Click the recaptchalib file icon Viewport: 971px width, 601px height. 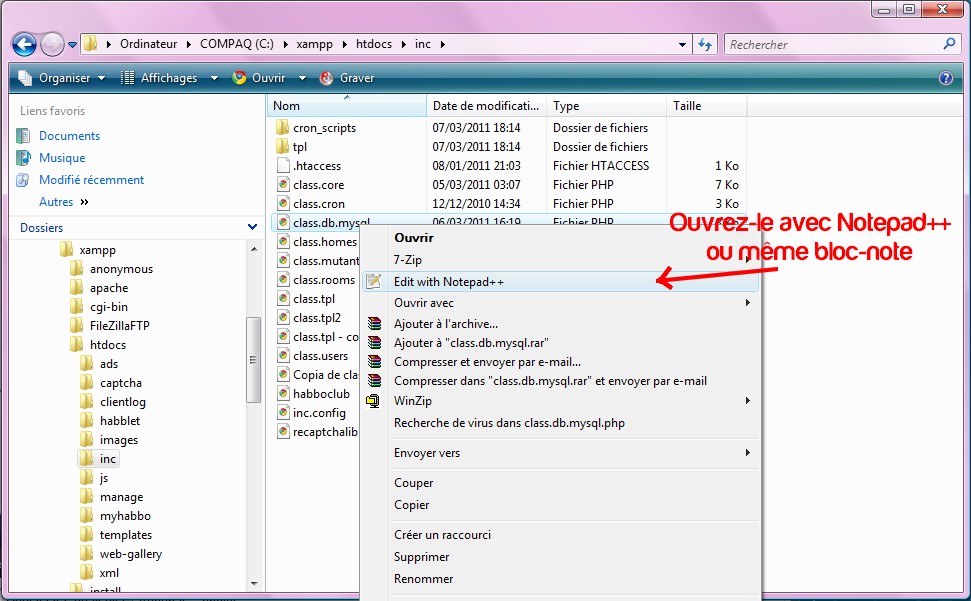tap(283, 432)
